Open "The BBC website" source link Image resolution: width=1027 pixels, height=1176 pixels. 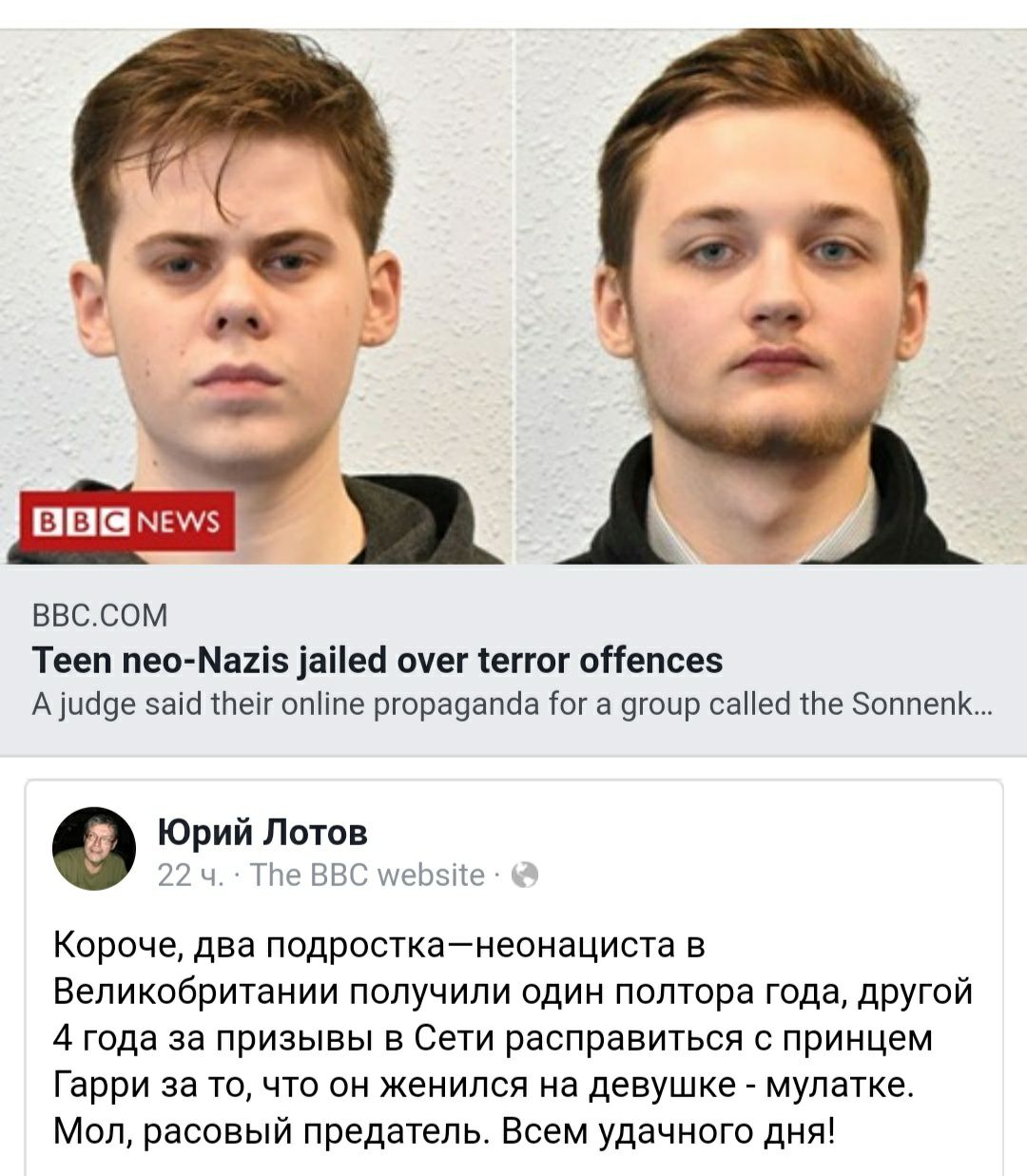click(368, 875)
